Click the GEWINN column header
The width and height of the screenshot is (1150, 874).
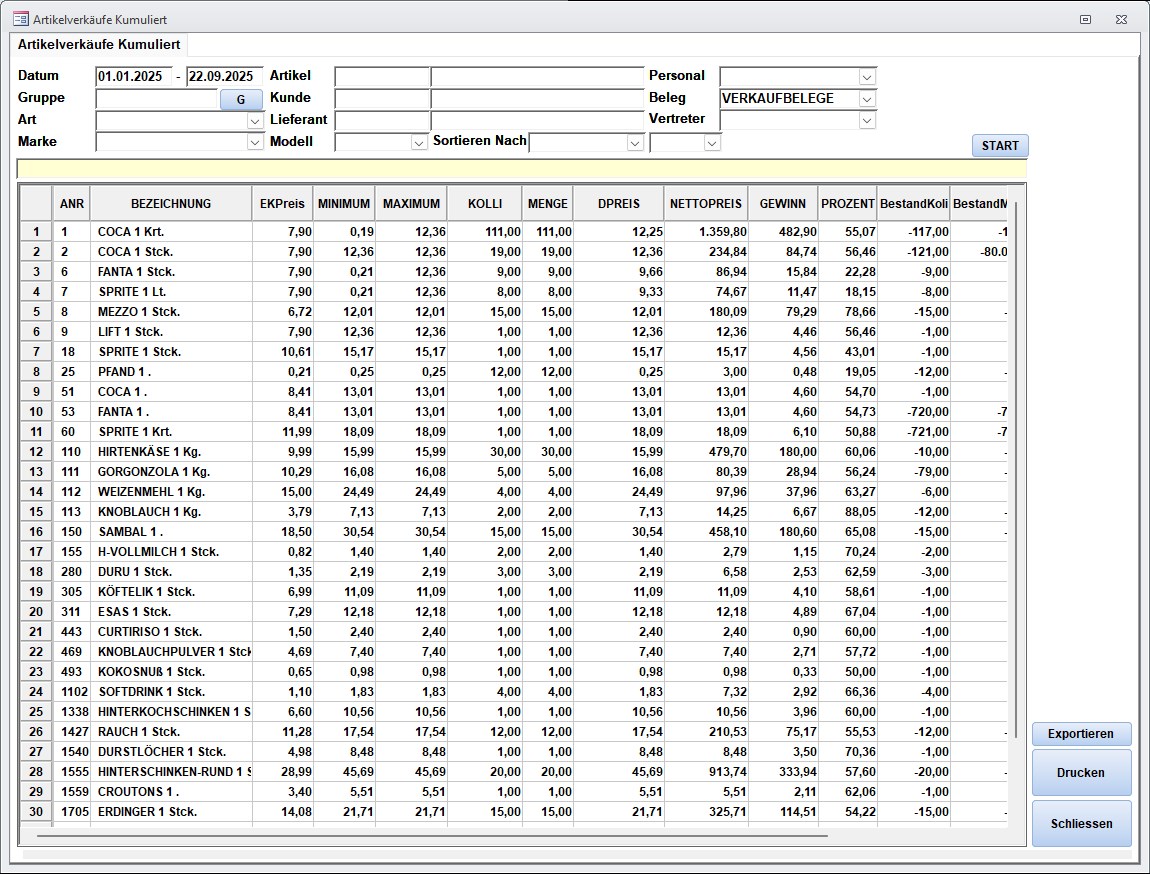tap(782, 204)
